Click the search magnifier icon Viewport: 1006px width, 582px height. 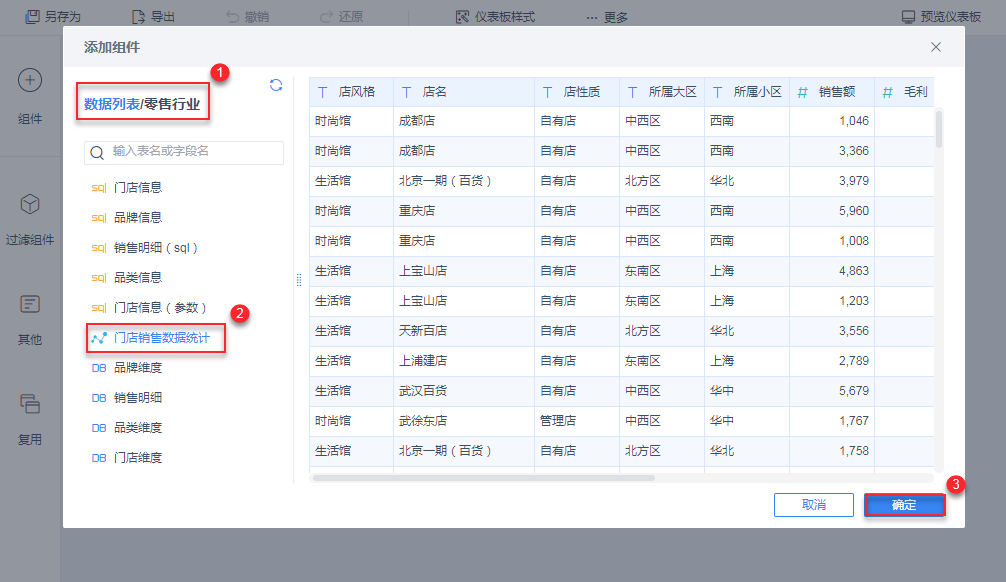click(x=97, y=153)
